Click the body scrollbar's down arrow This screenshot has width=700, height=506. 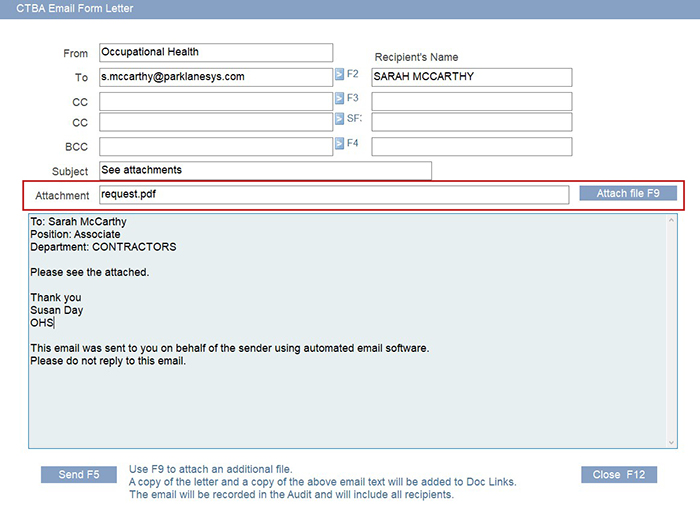(670, 441)
